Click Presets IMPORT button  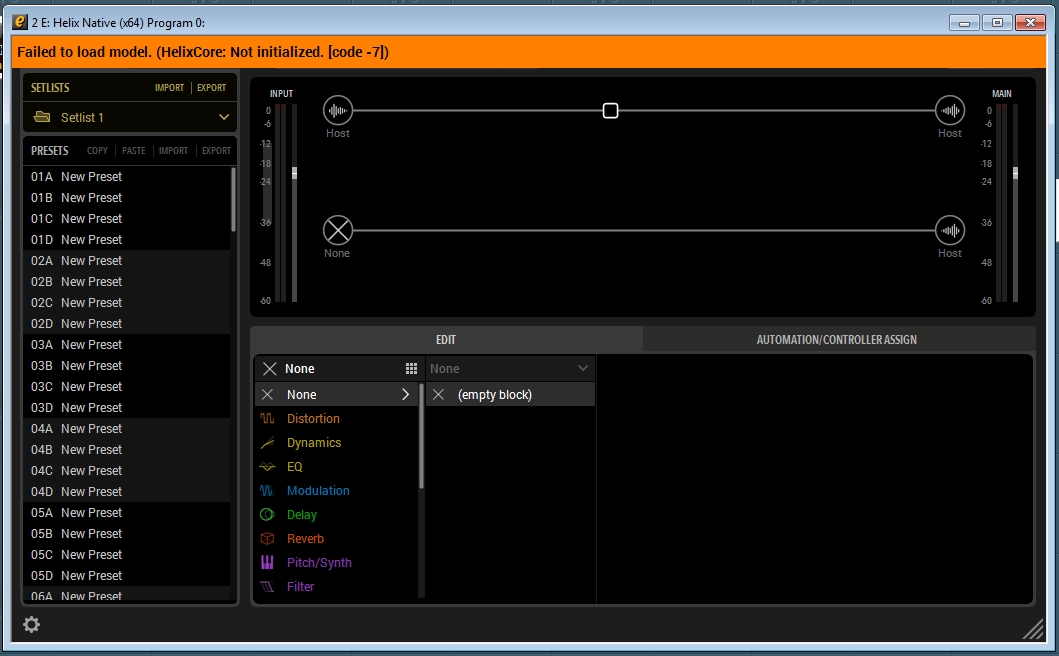[x=174, y=151]
